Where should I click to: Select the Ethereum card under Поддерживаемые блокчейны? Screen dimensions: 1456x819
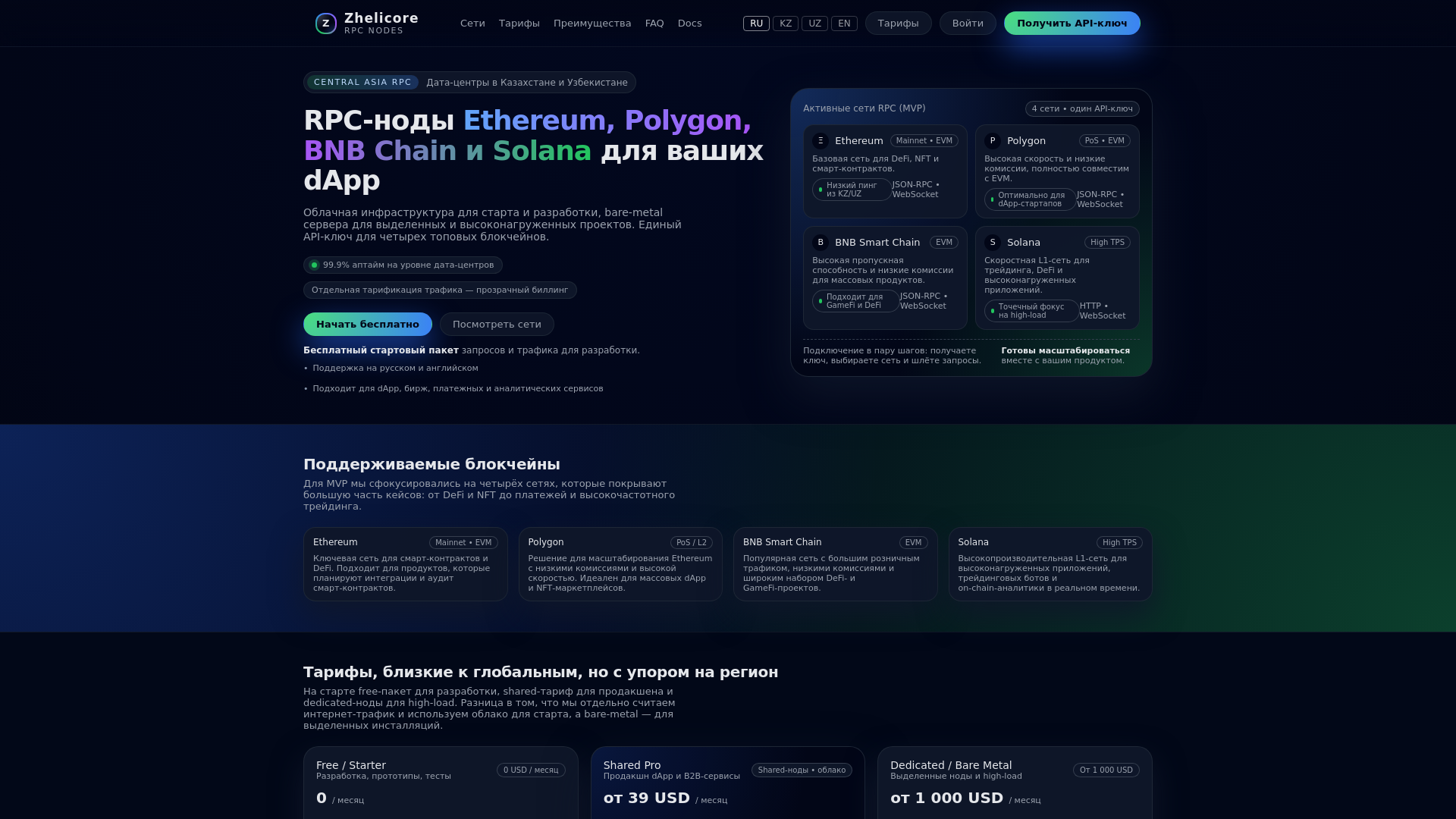tap(406, 564)
